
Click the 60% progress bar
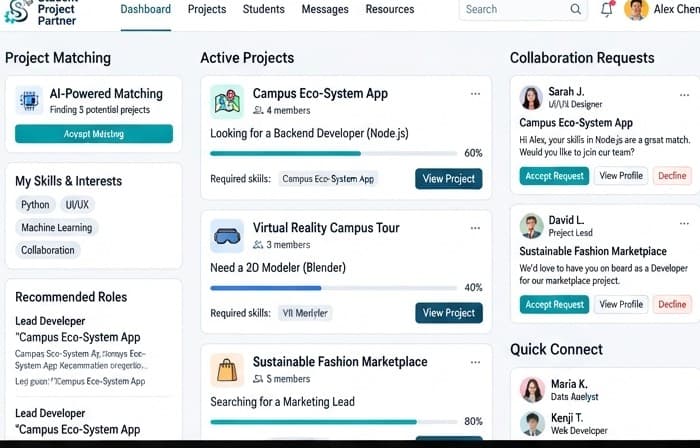[x=333, y=153]
